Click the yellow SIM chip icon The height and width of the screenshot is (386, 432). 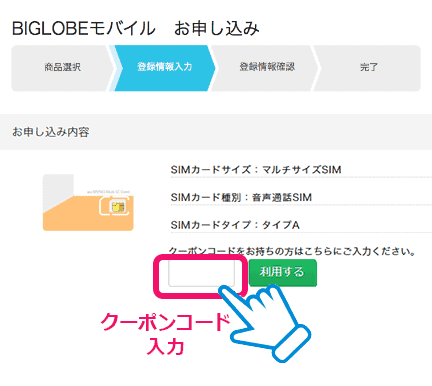click(118, 207)
